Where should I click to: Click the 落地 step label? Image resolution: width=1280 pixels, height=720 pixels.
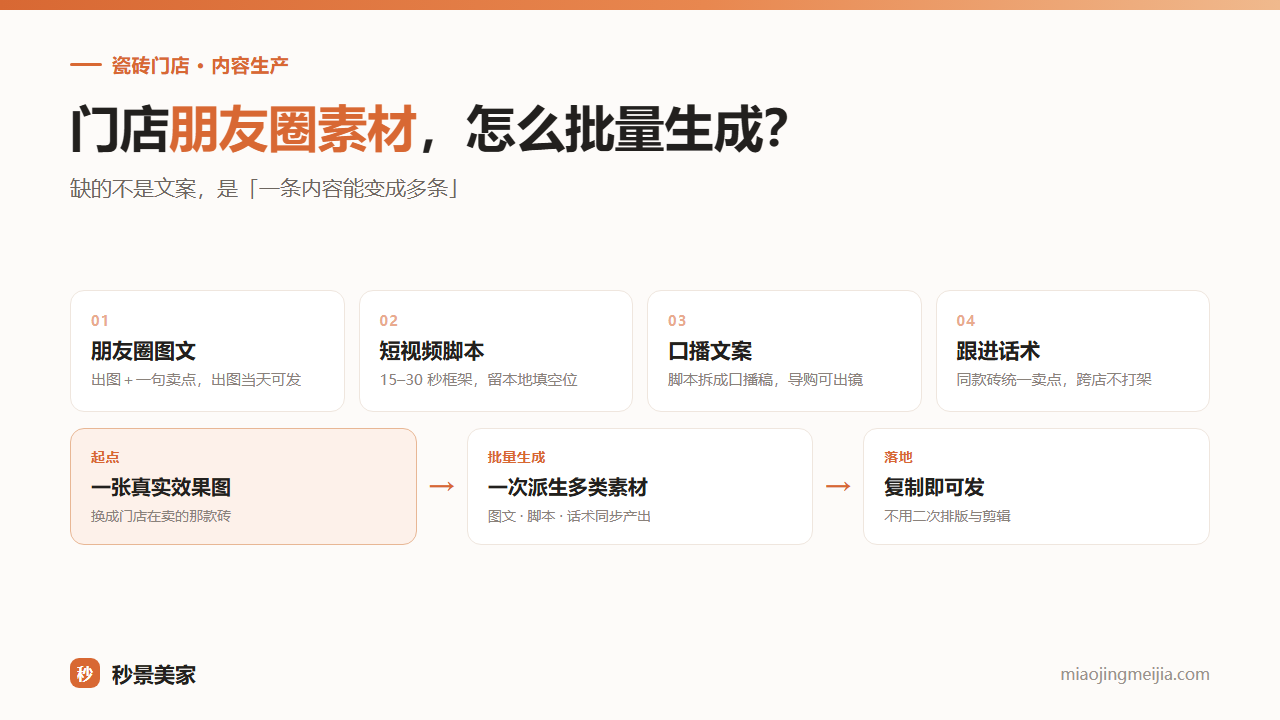(898, 457)
